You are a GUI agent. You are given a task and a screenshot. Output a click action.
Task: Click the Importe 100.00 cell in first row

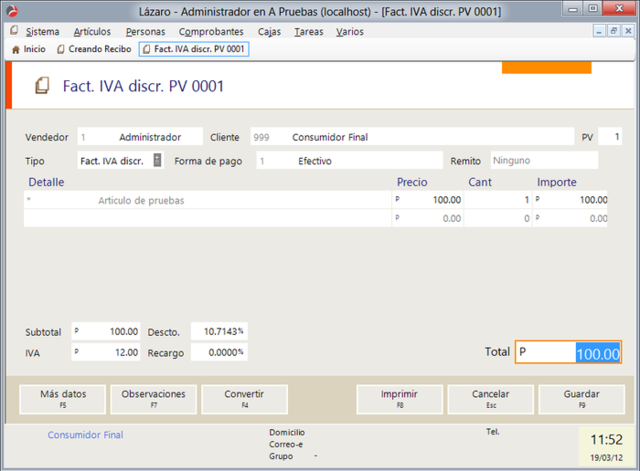pos(570,200)
